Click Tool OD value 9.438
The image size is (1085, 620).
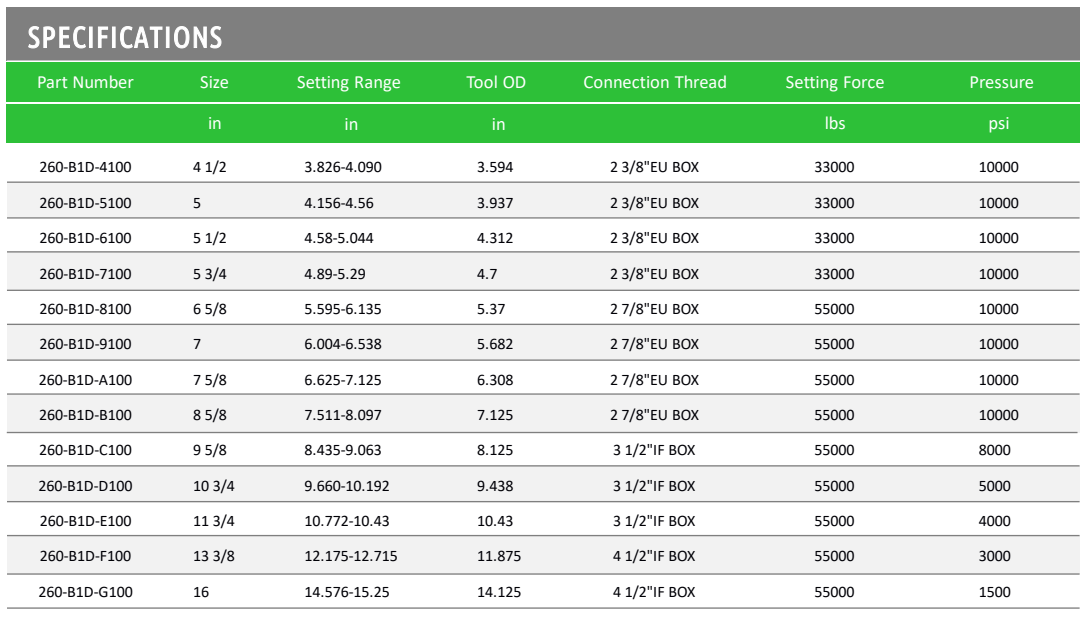point(495,486)
